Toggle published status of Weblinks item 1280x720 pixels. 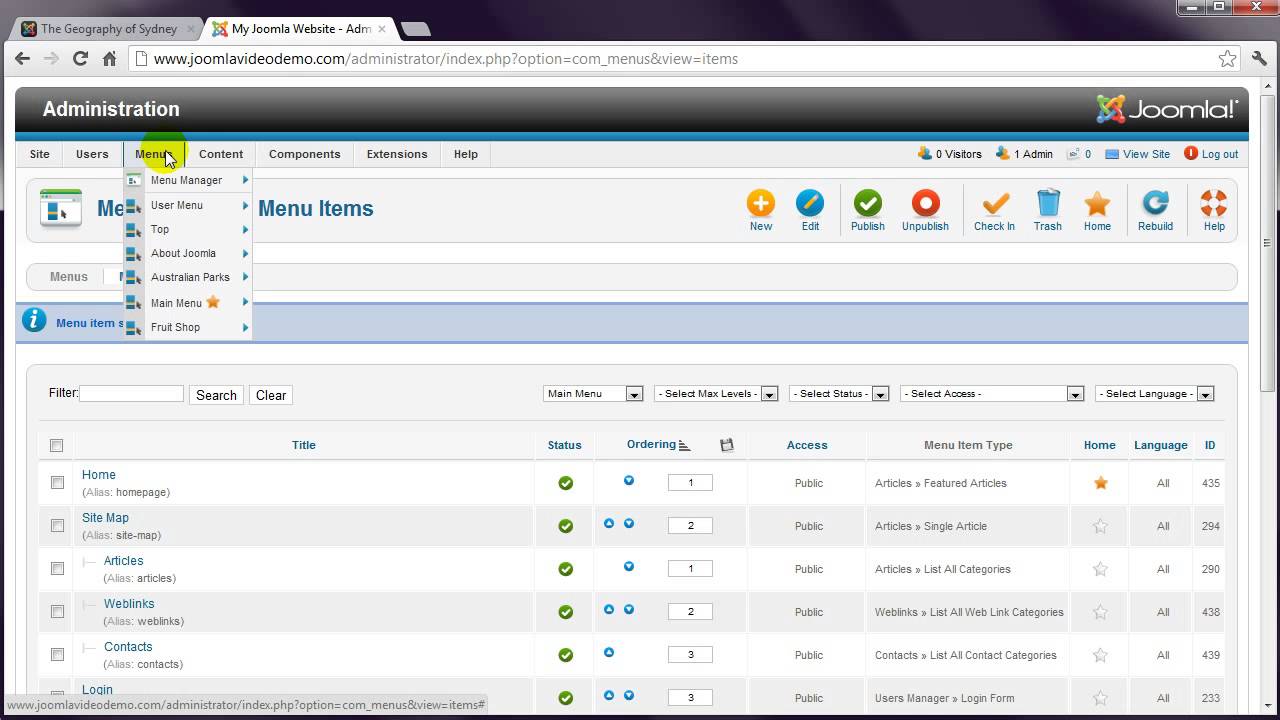tap(565, 612)
